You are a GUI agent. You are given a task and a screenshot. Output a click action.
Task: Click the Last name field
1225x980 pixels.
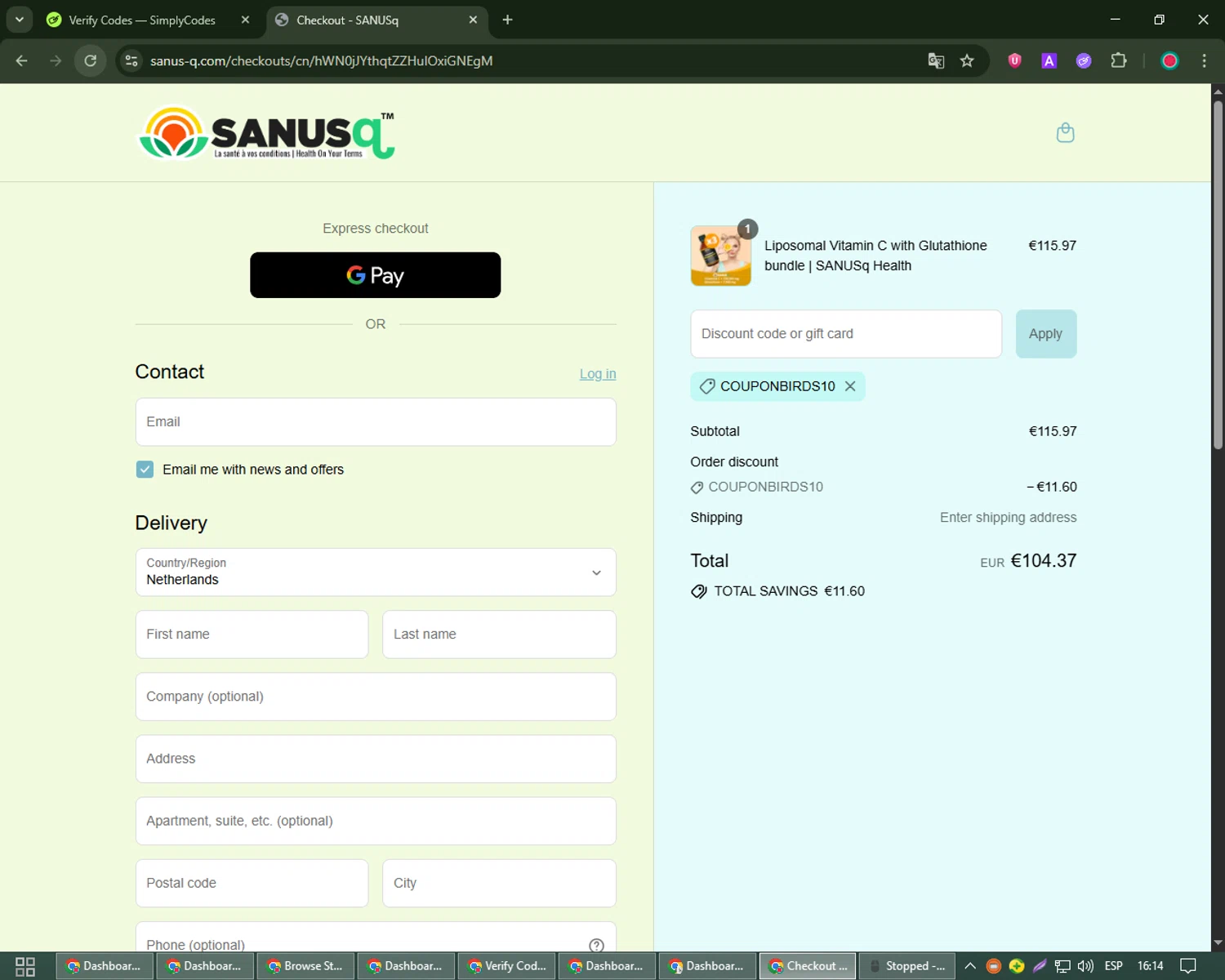499,635
